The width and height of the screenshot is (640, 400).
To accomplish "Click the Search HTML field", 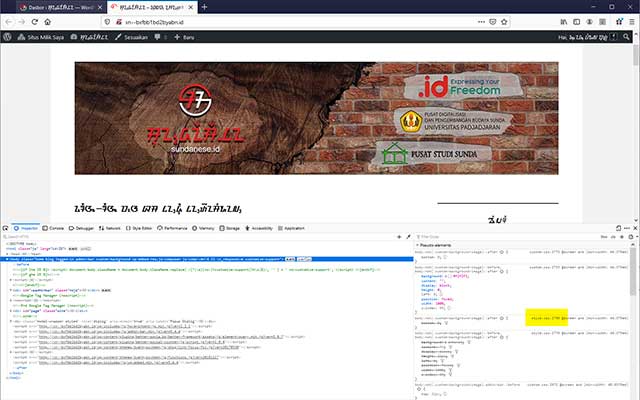I will pyautogui.click(x=198, y=237).
